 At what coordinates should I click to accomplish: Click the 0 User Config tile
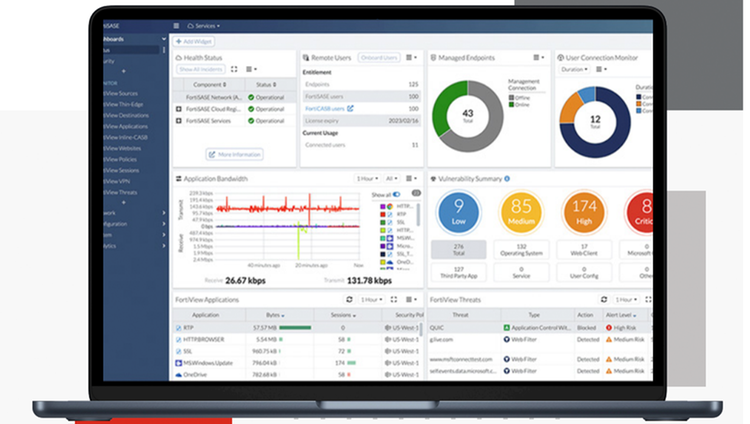[584, 272]
